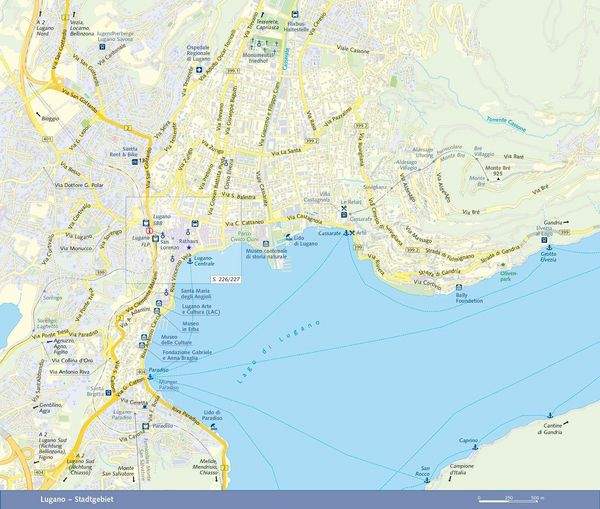Viewport: 600px width, 509px height.
Task: Click the 'Via Pazzalino' street label
Action: 338,115
